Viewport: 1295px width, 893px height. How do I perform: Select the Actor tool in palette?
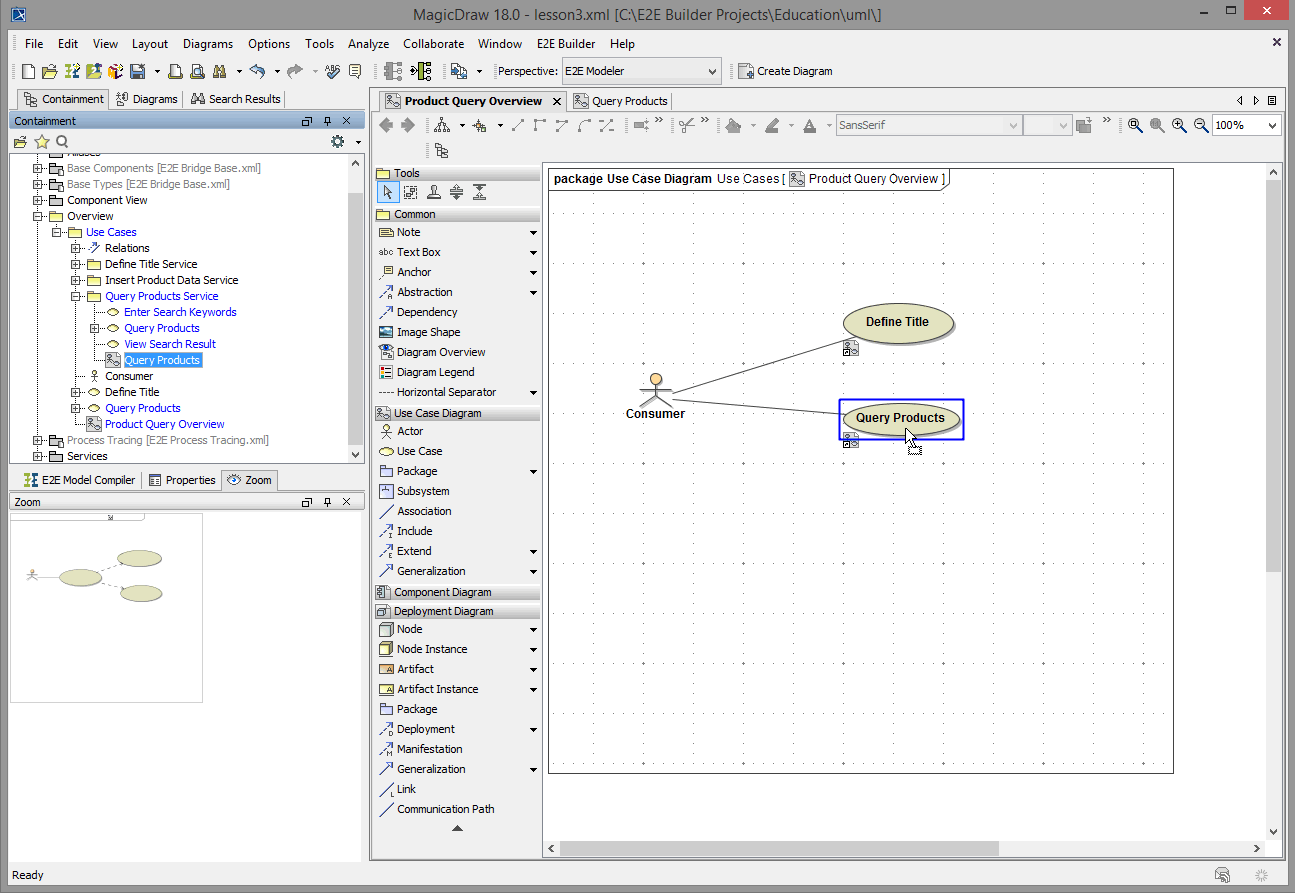[x=410, y=431]
